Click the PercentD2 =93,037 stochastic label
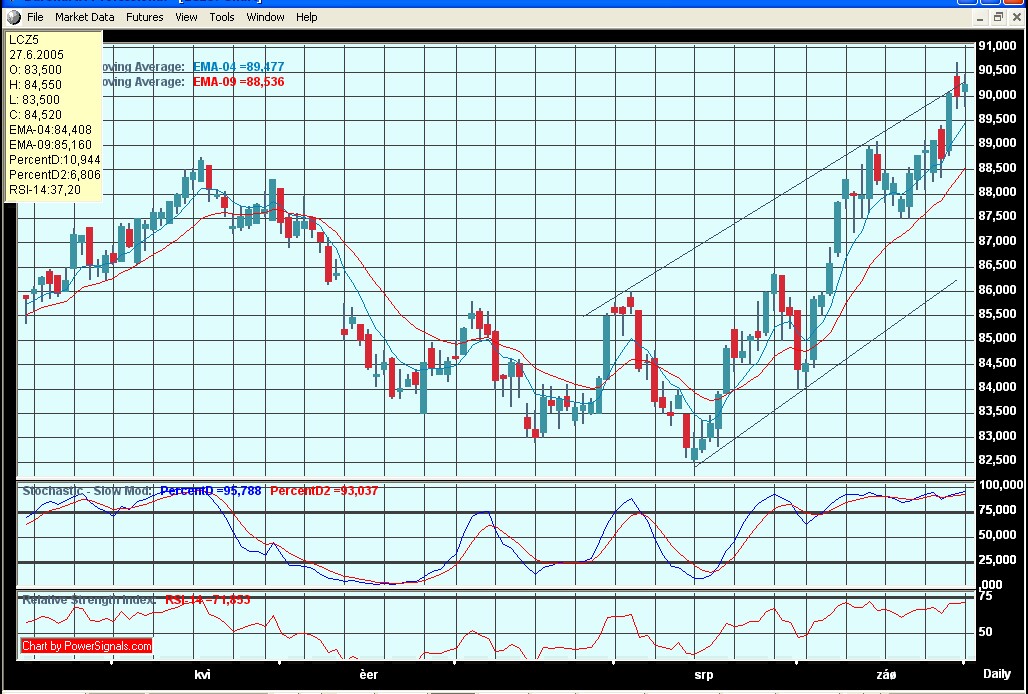 click(x=324, y=491)
